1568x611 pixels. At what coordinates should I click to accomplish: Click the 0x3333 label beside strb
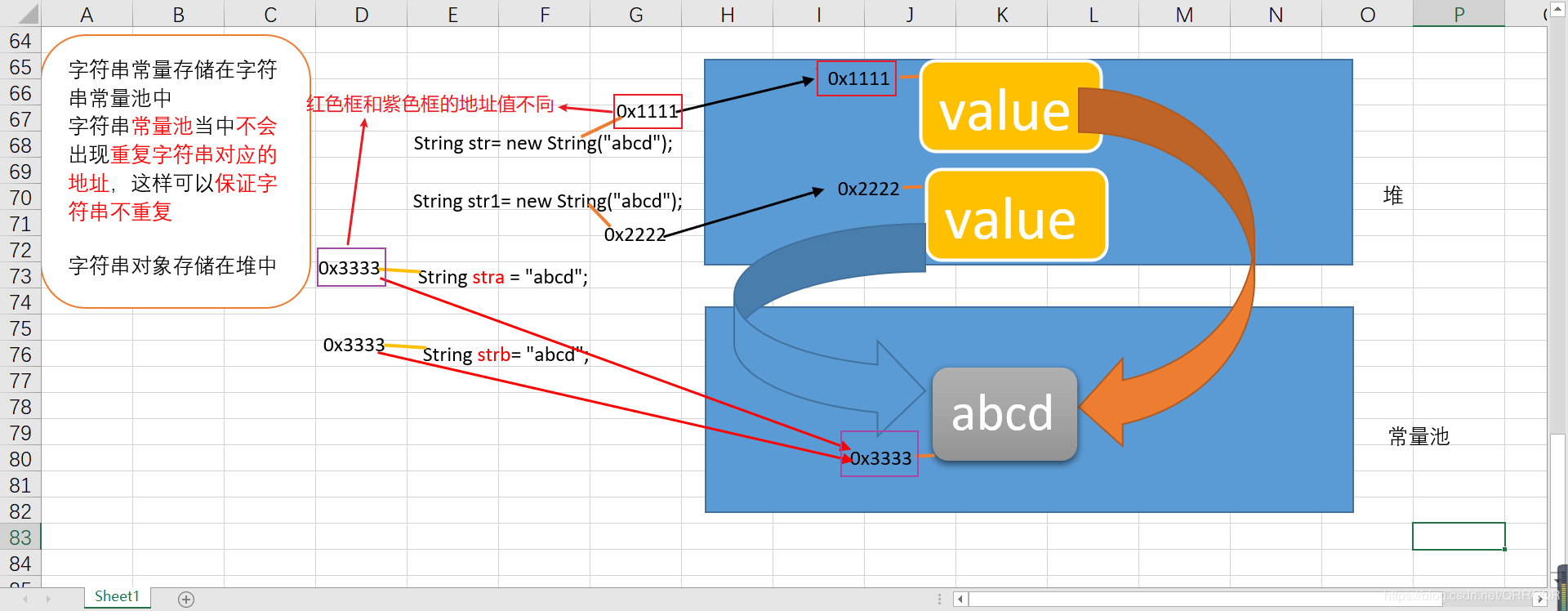coord(354,345)
